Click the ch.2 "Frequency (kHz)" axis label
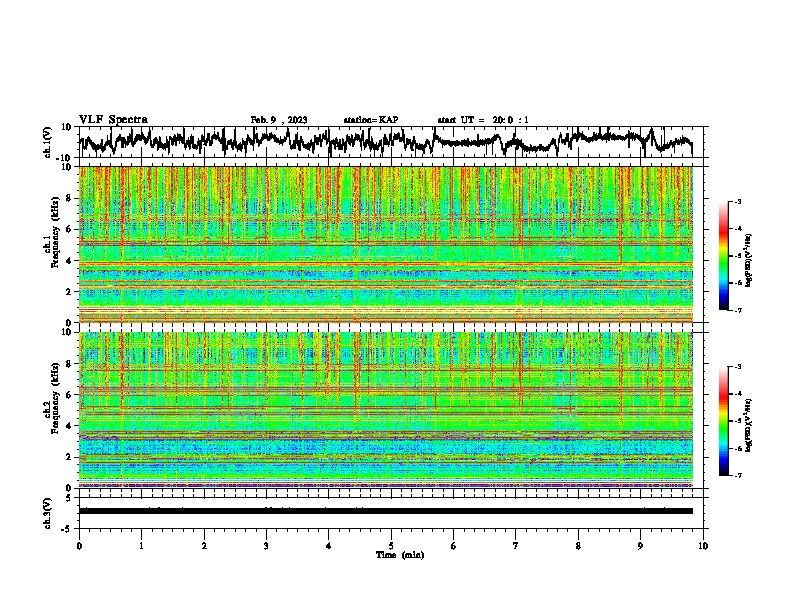Viewport: 792px width, 612px height. click(x=56, y=398)
